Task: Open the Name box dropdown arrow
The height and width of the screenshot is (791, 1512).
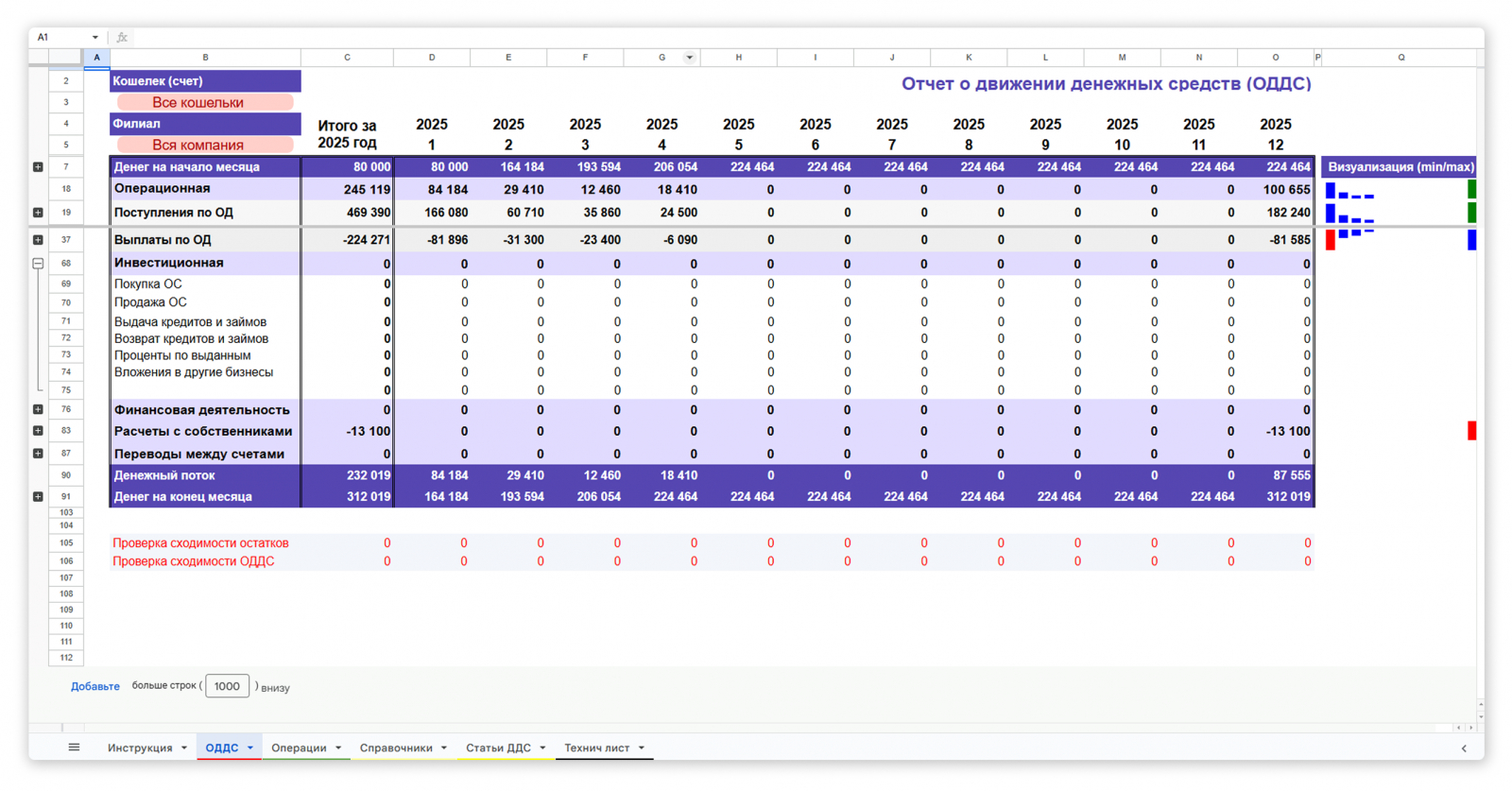Action: coord(94,38)
